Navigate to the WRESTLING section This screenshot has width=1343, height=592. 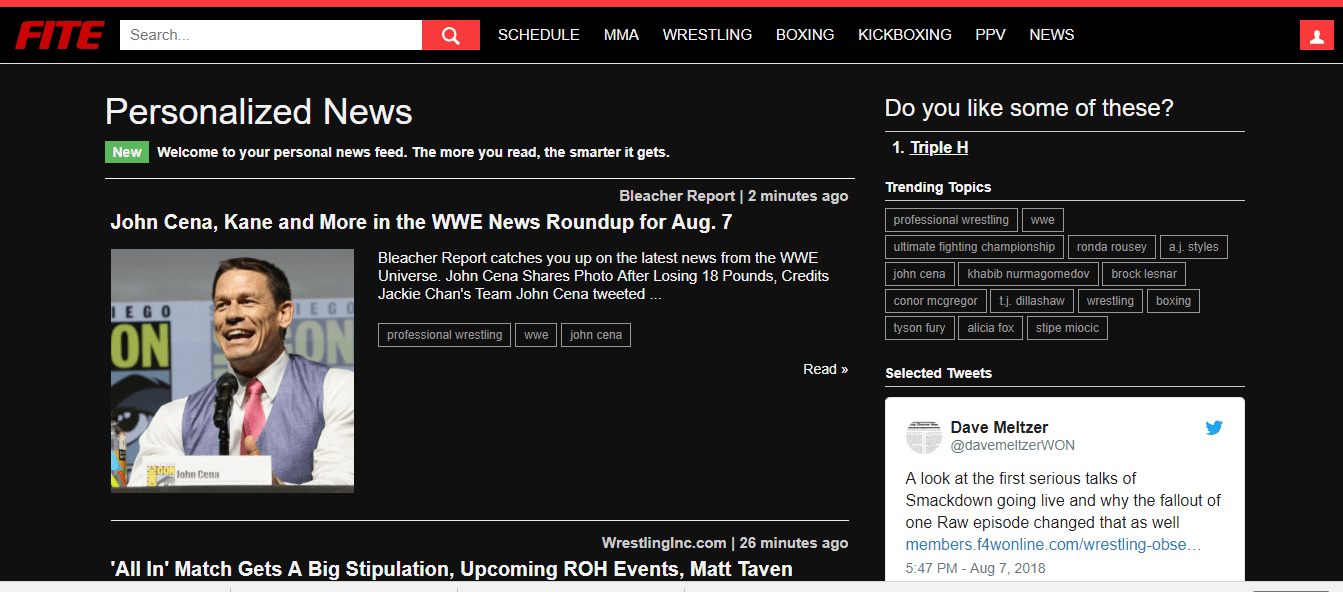(707, 35)
